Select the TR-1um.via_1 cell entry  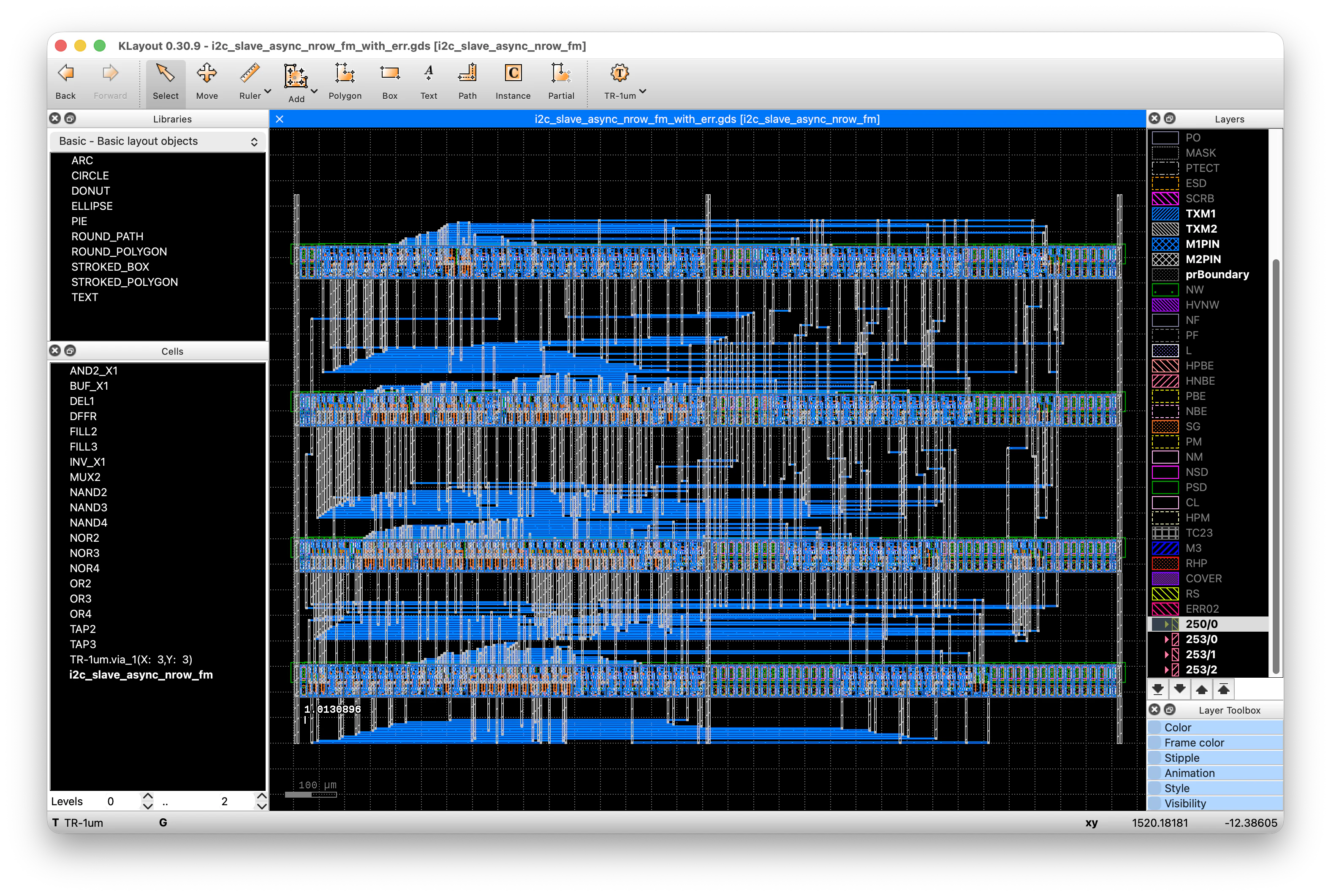[131, 660]
